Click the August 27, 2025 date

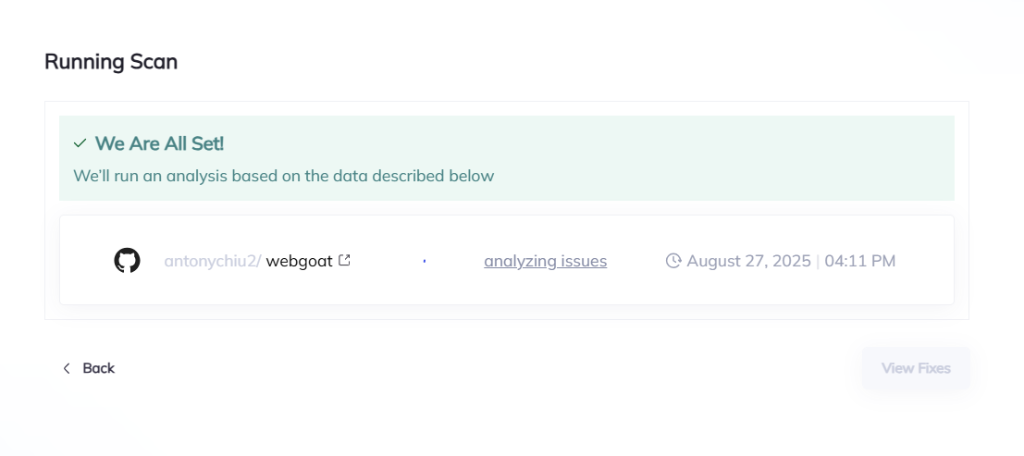749,261
